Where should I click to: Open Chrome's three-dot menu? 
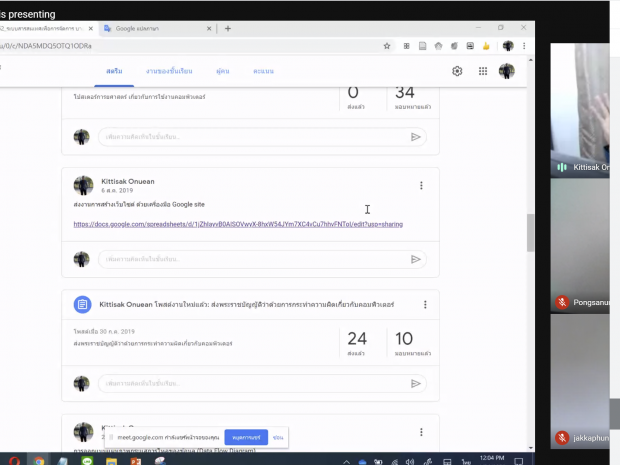tap(524, 46)
